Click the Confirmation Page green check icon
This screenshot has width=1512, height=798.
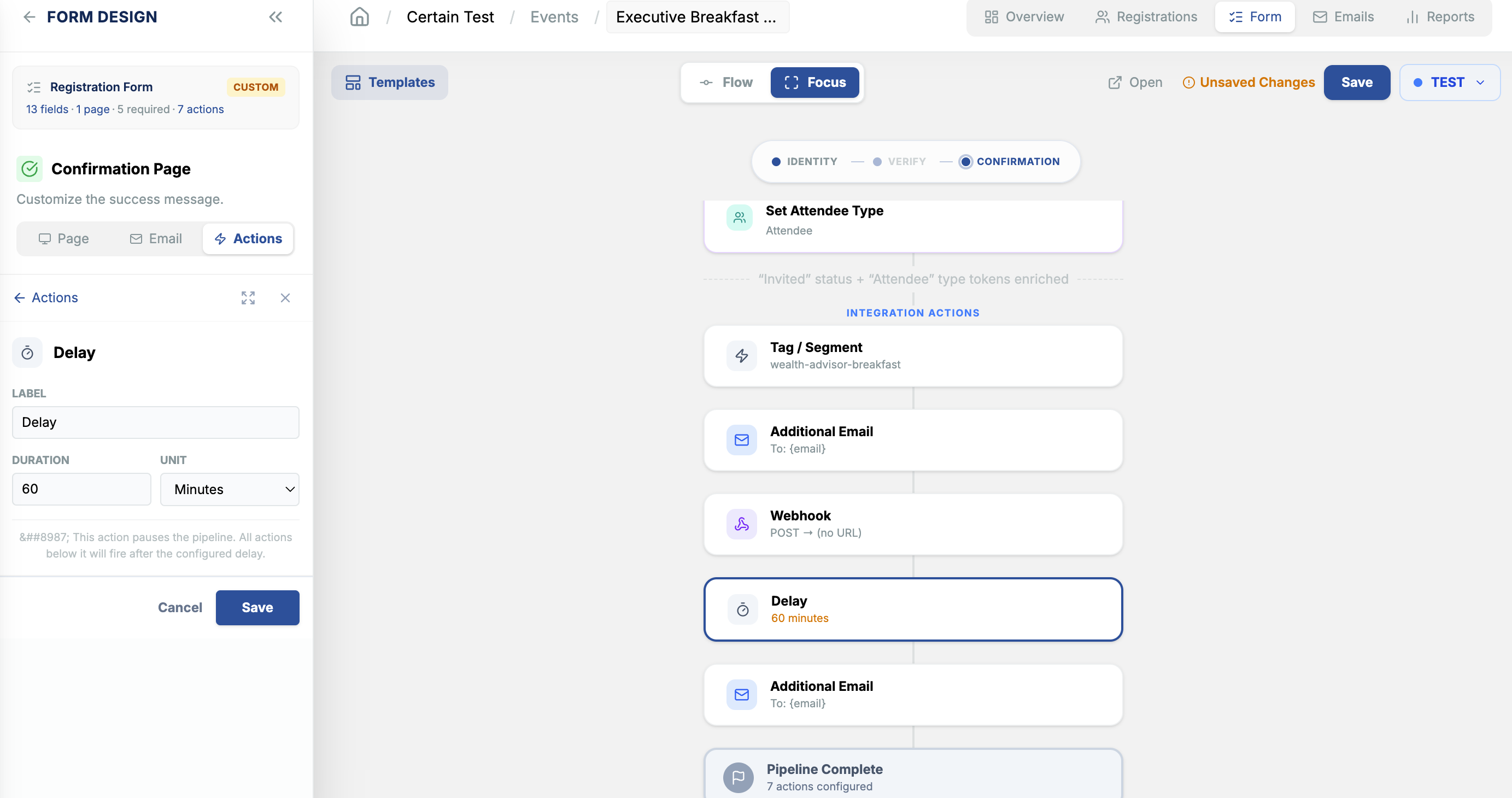30,169
